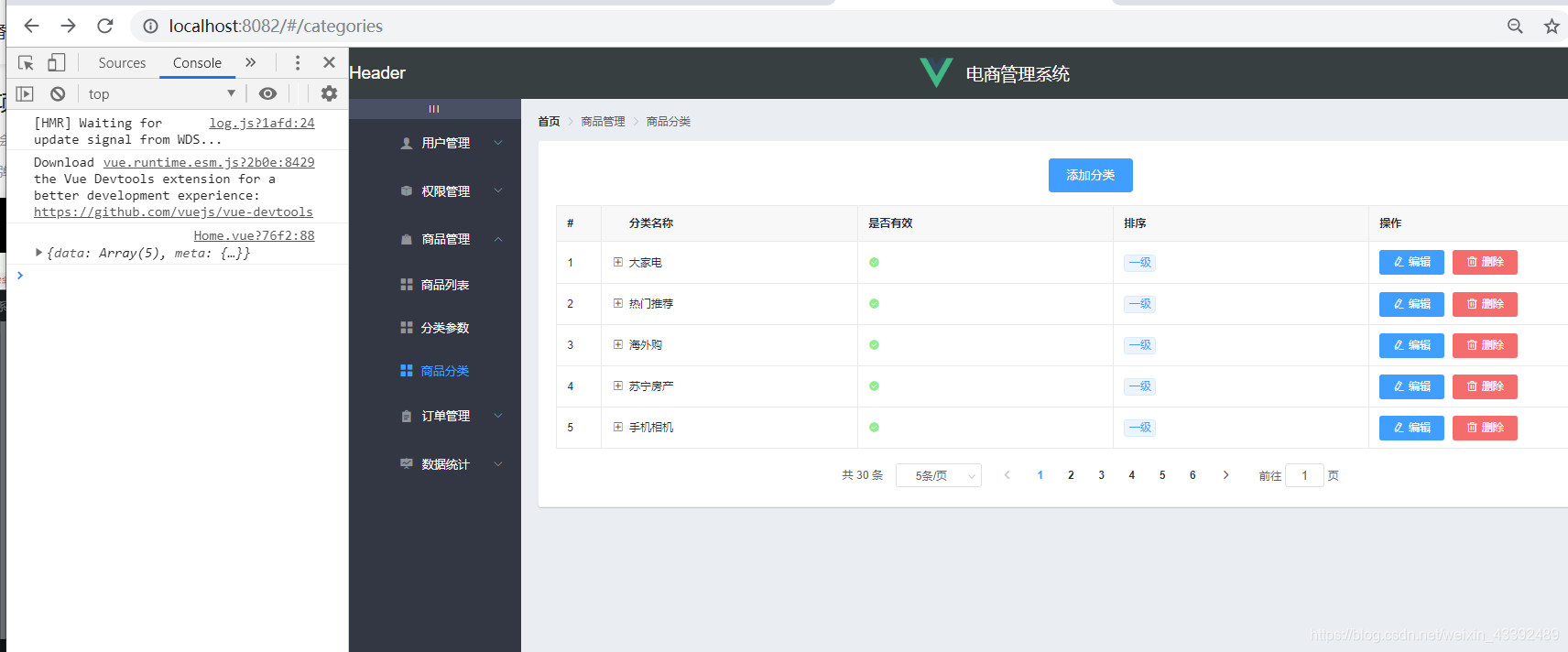The image size is (1568, 652).
Task: Show more DevTools tabs chevron
Action: pyautogui.click(x=251, y=62)
